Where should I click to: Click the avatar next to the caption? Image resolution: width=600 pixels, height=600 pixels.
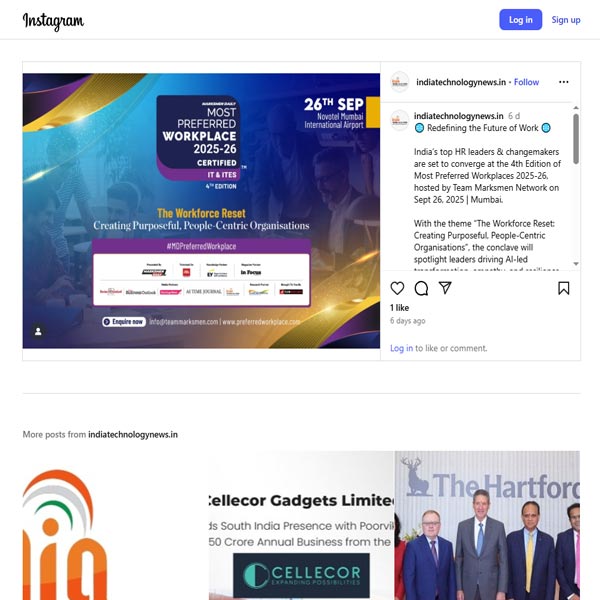399,120
